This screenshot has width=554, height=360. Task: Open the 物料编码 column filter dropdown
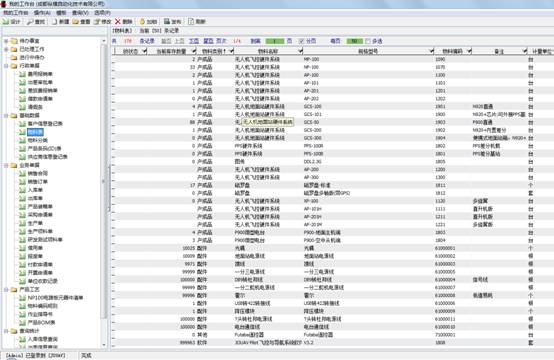469,51
